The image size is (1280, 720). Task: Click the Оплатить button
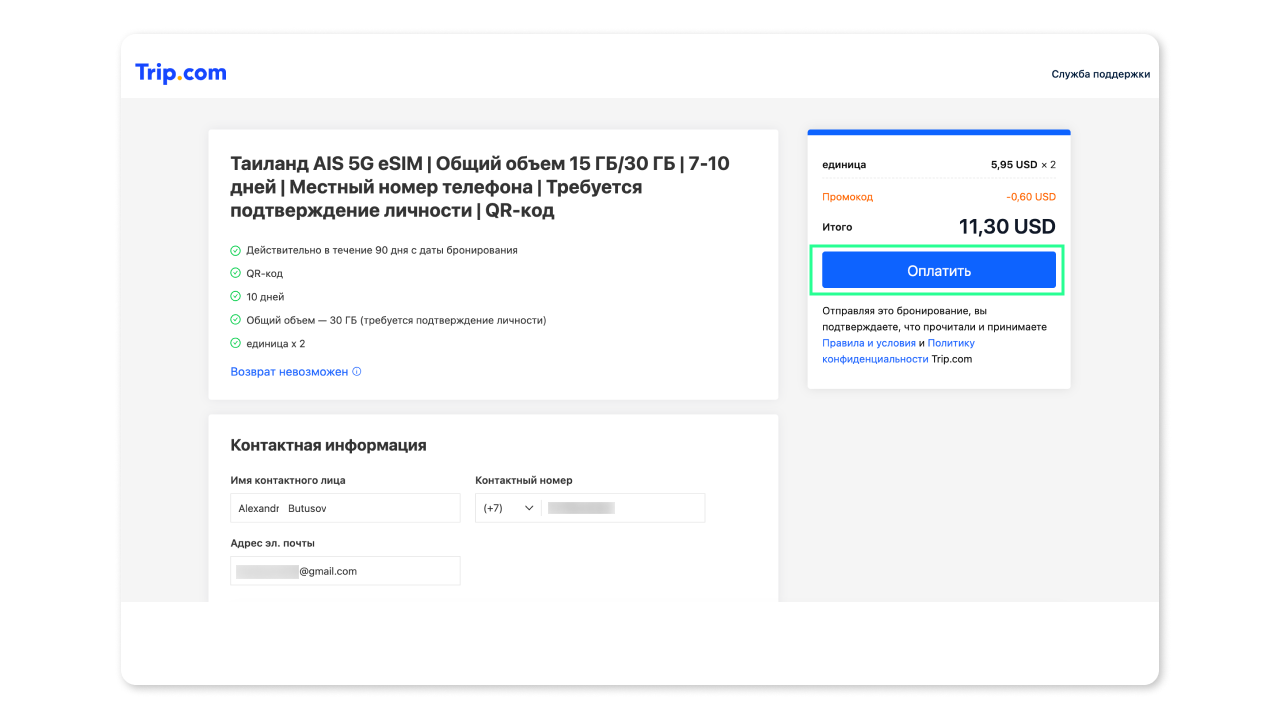click(x=938, y=271)
